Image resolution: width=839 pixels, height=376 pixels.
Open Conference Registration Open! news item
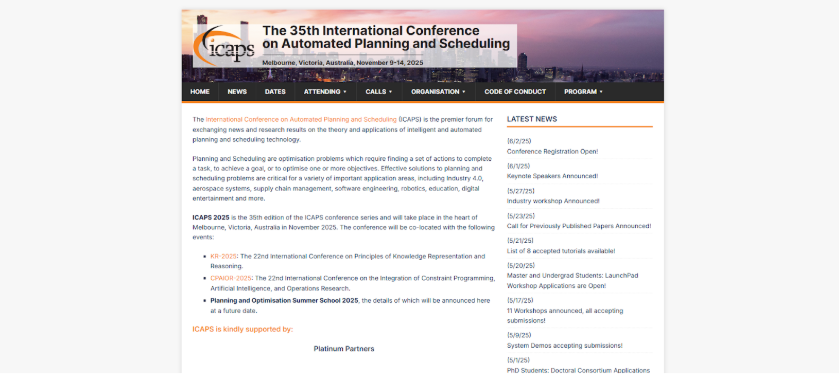[x=552, y=151]
